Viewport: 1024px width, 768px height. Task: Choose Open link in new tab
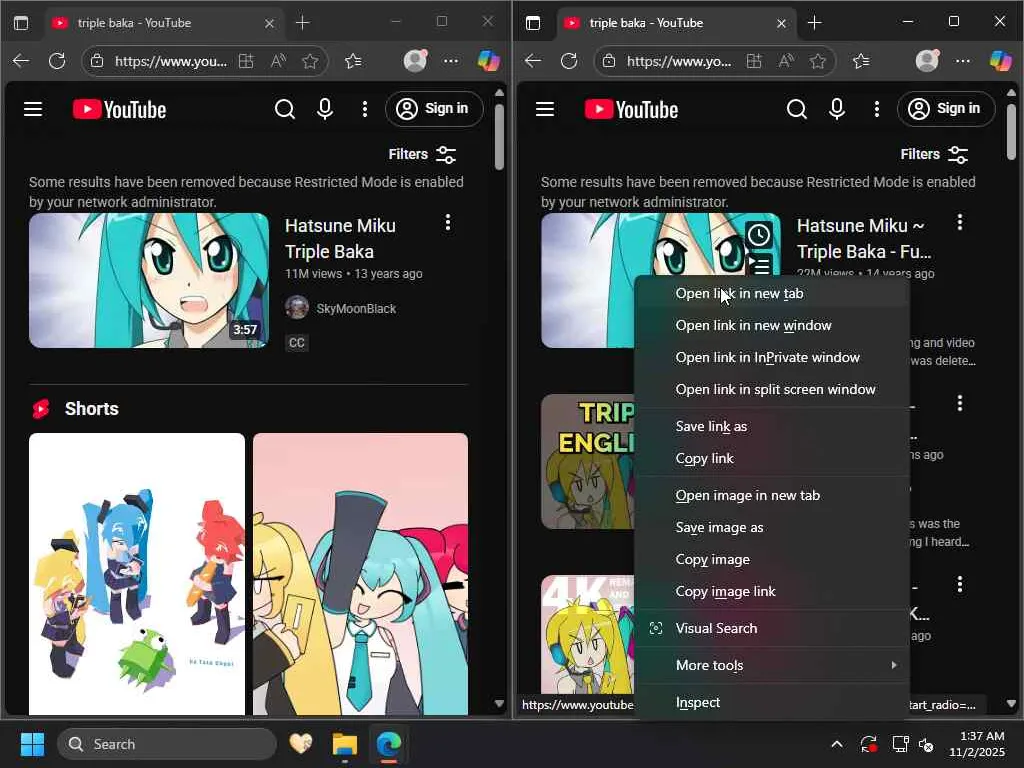point(773,294)
